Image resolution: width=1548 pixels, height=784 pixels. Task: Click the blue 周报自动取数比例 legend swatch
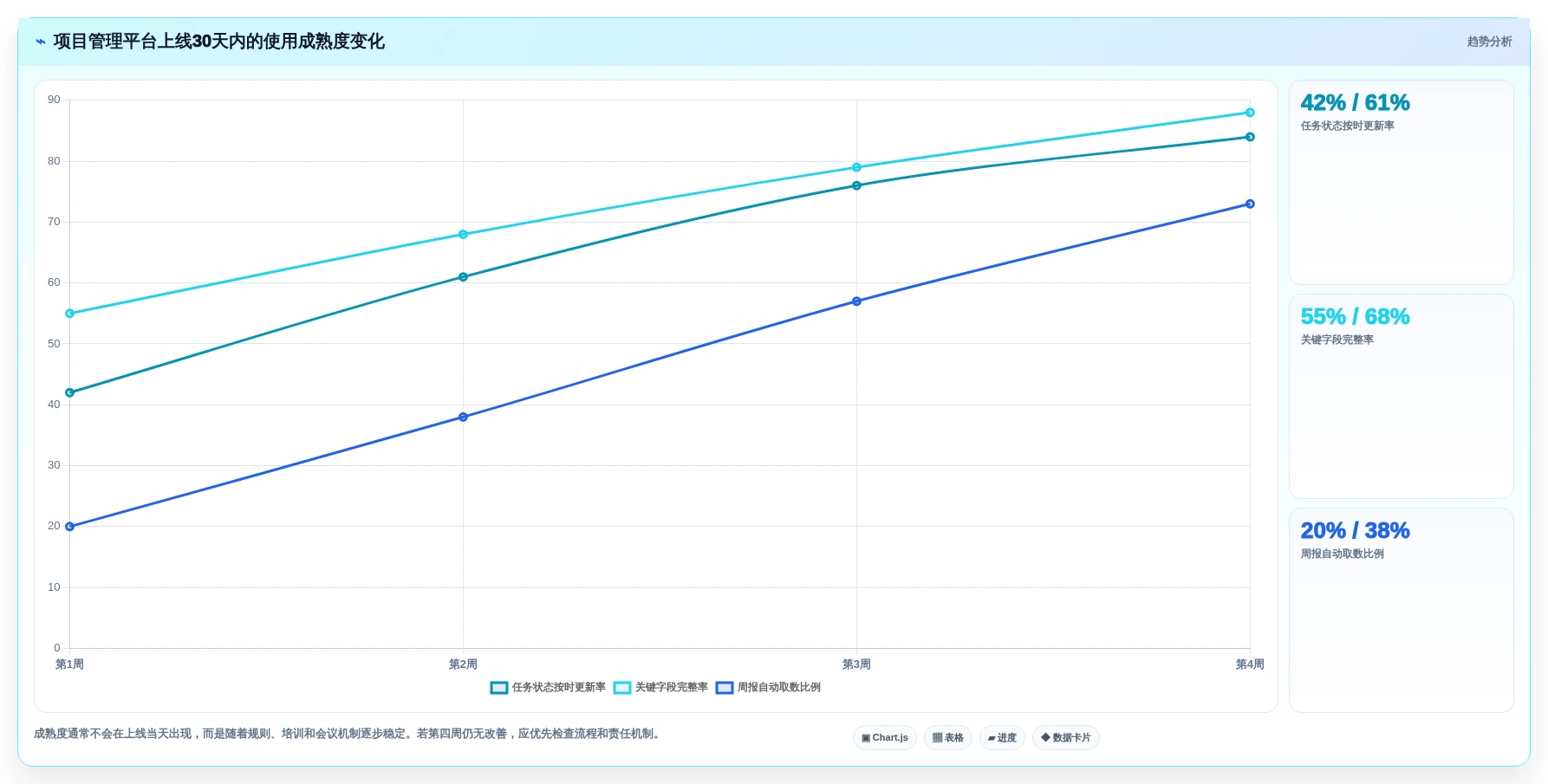(x=725, y=688)
